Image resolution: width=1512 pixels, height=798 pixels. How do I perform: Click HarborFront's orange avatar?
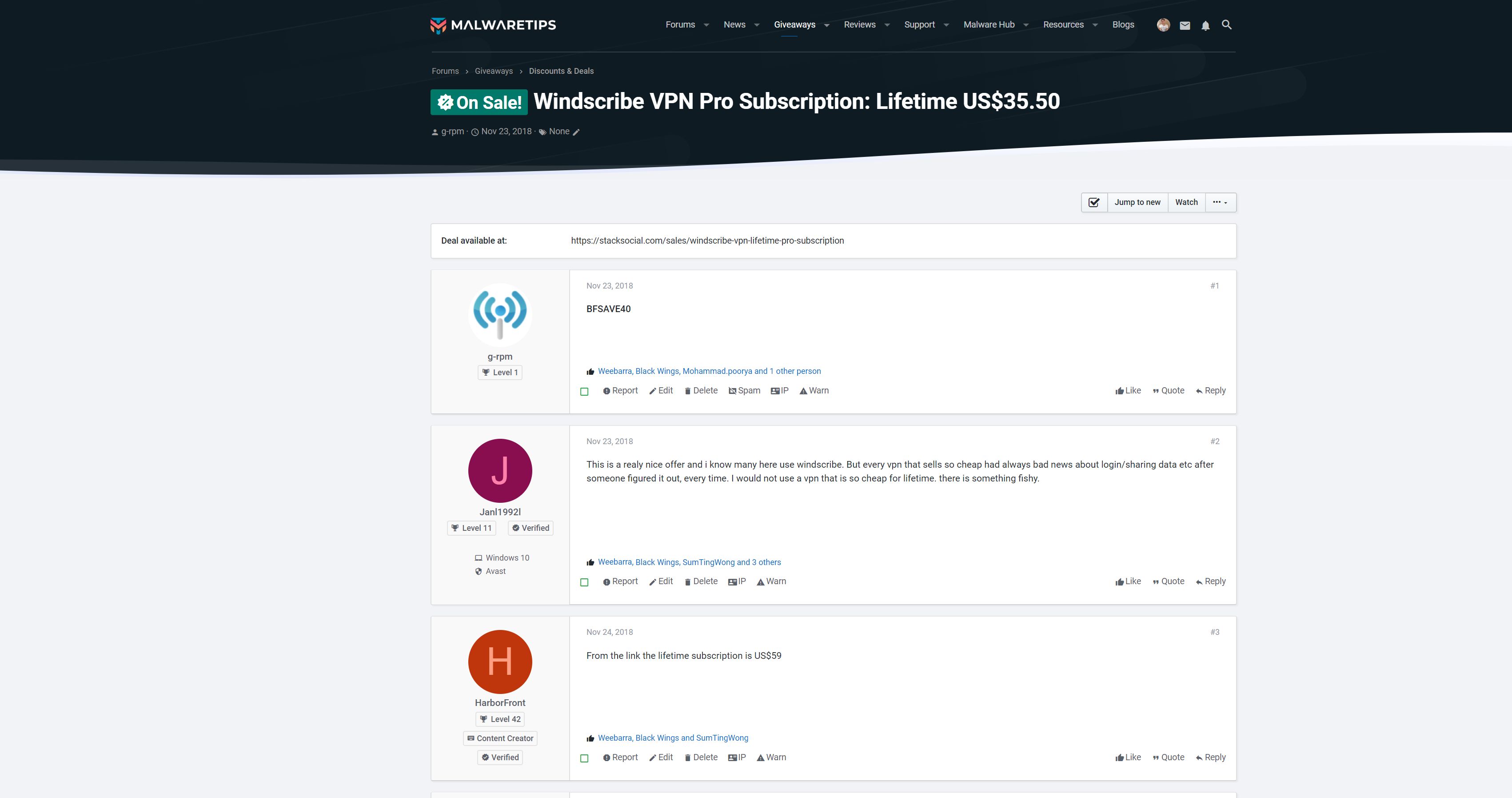click(499, 662)
